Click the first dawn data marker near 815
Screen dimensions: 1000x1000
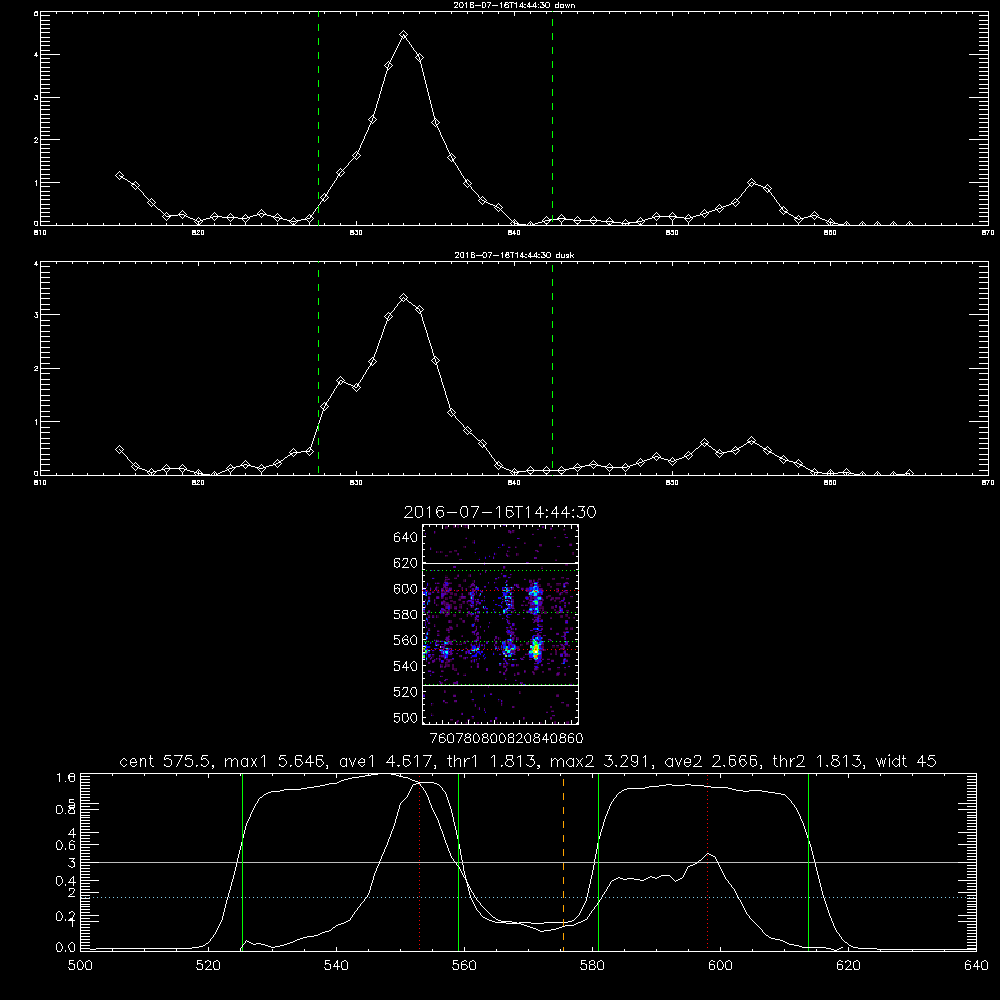[x=119, y=175]
